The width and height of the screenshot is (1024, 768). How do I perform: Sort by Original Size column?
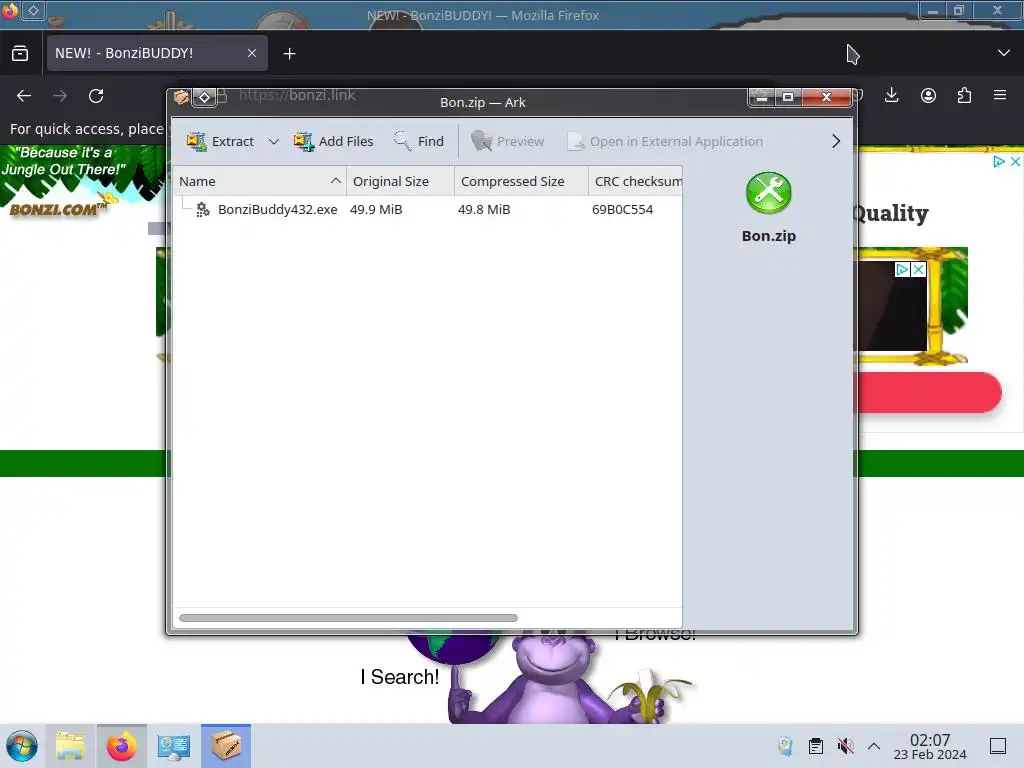click(400, 182)
